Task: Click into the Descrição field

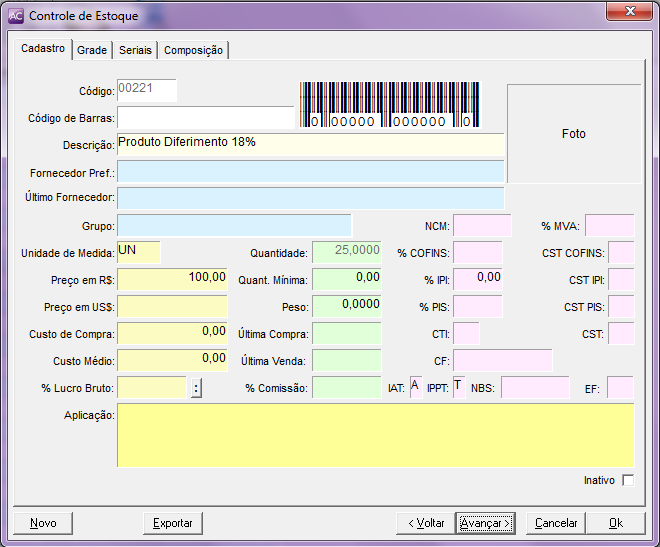Action: click(x=310, y=144)
